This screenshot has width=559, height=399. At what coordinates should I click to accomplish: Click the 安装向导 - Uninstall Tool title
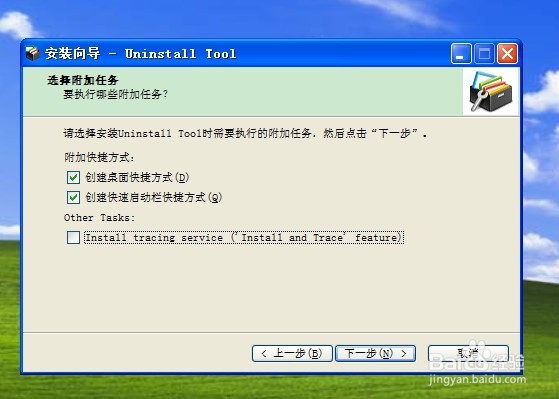coord(140,54)
